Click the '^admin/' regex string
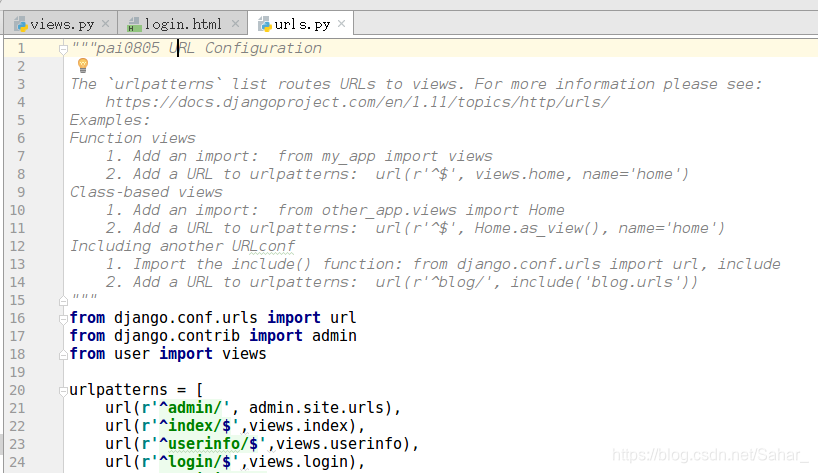 click(x=190, y=408)
